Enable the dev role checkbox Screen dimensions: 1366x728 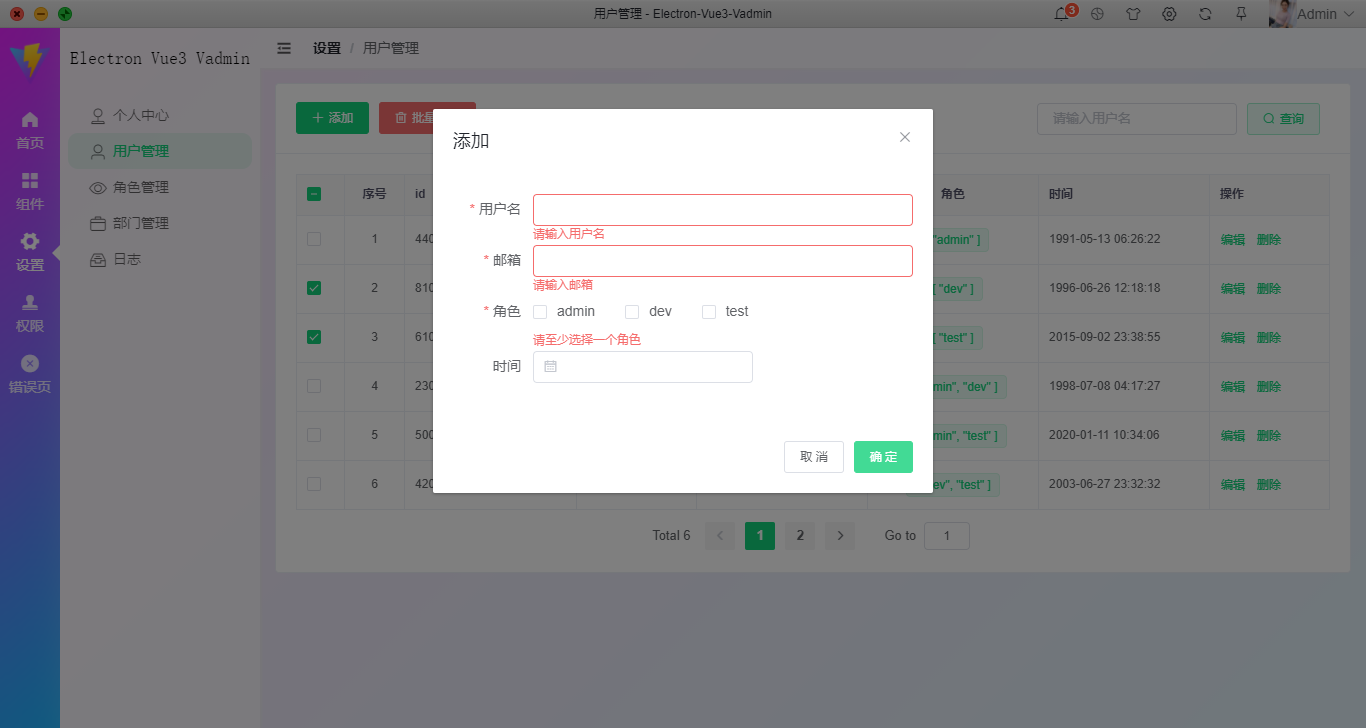[631, 311]
